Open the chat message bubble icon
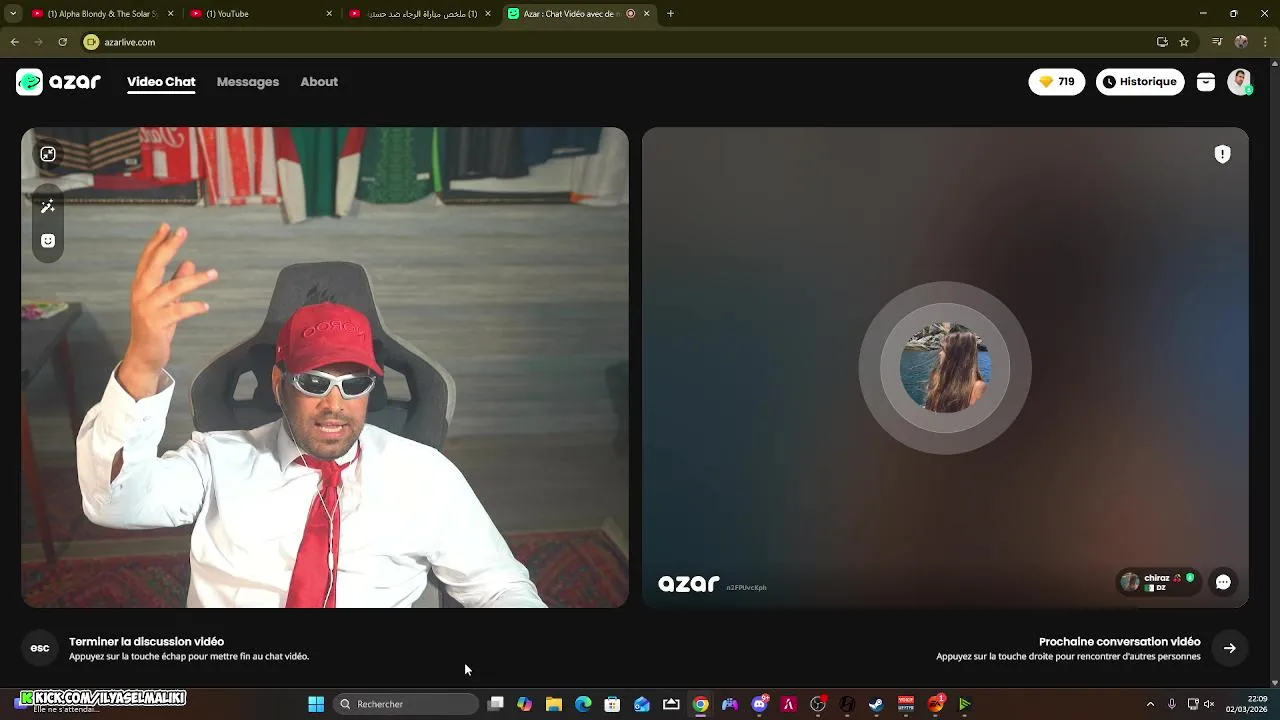Screen dimensions: 1280x720 pyautogui.click(x=1223, y=582)
